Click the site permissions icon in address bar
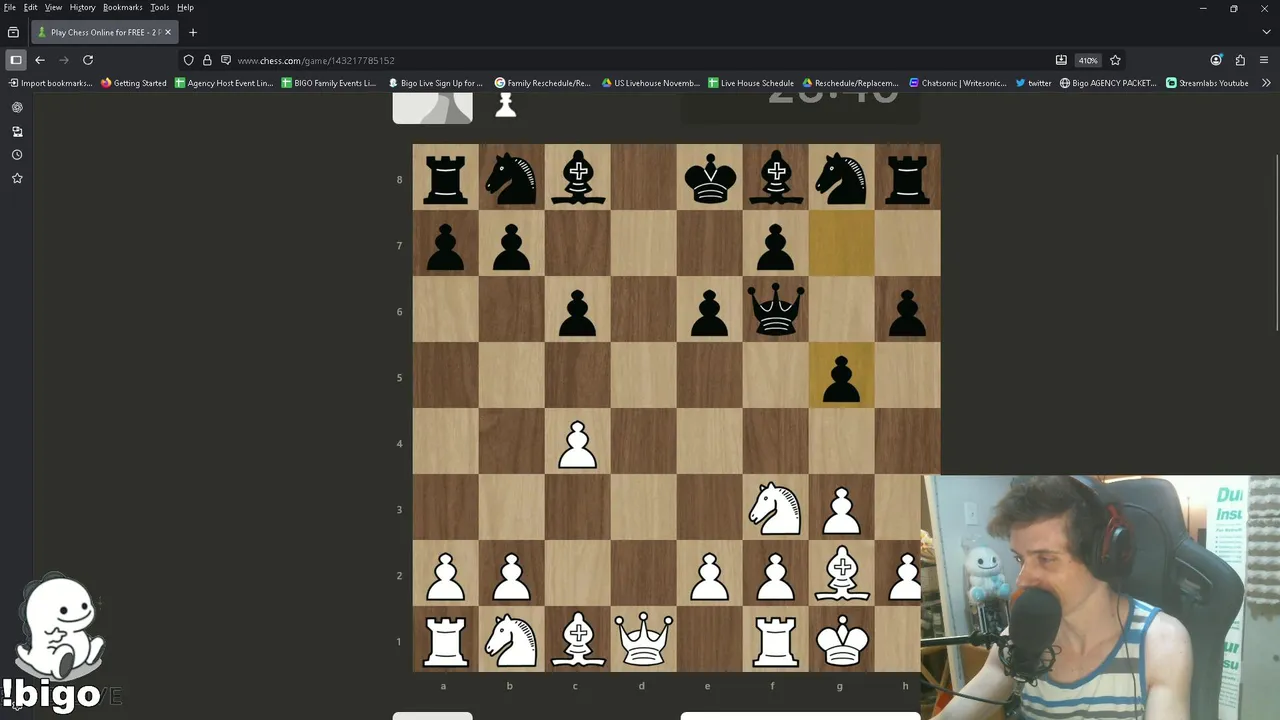1280x720 pixels. pyautogui.click(x=226, y=60)
